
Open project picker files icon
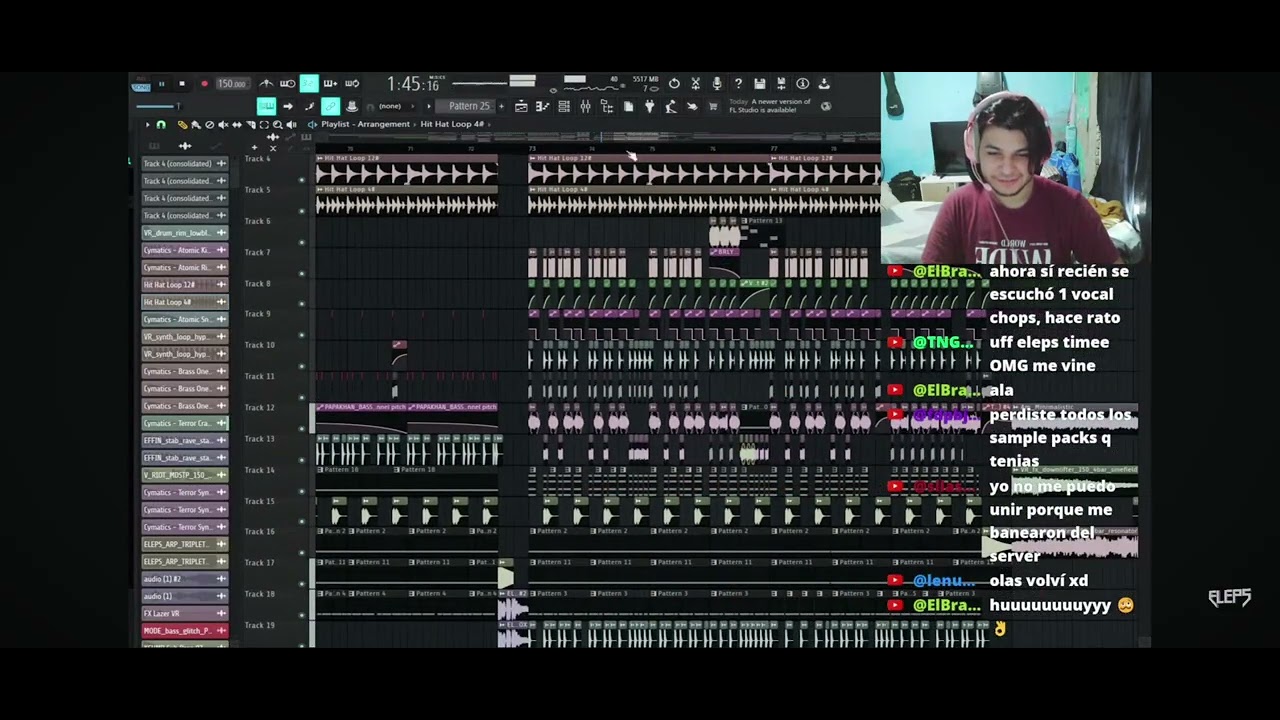click(x=629, y=106)
